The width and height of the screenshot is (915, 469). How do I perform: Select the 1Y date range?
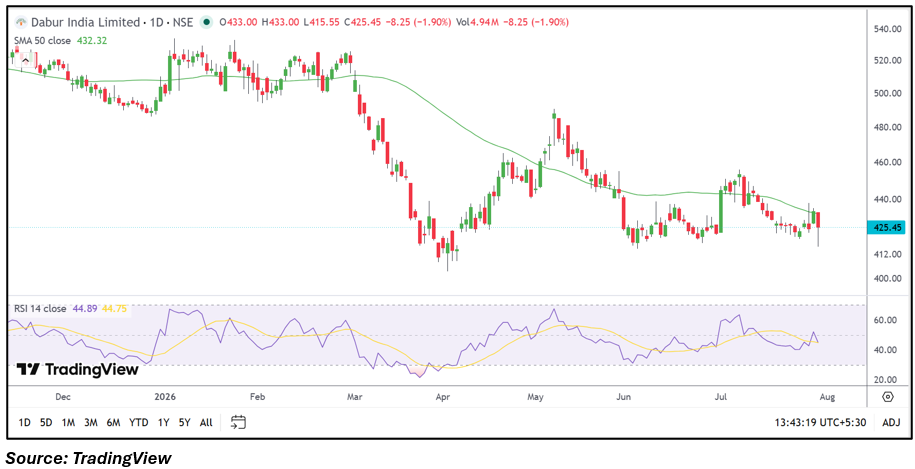pyautogui.click(x=163, y=422)
